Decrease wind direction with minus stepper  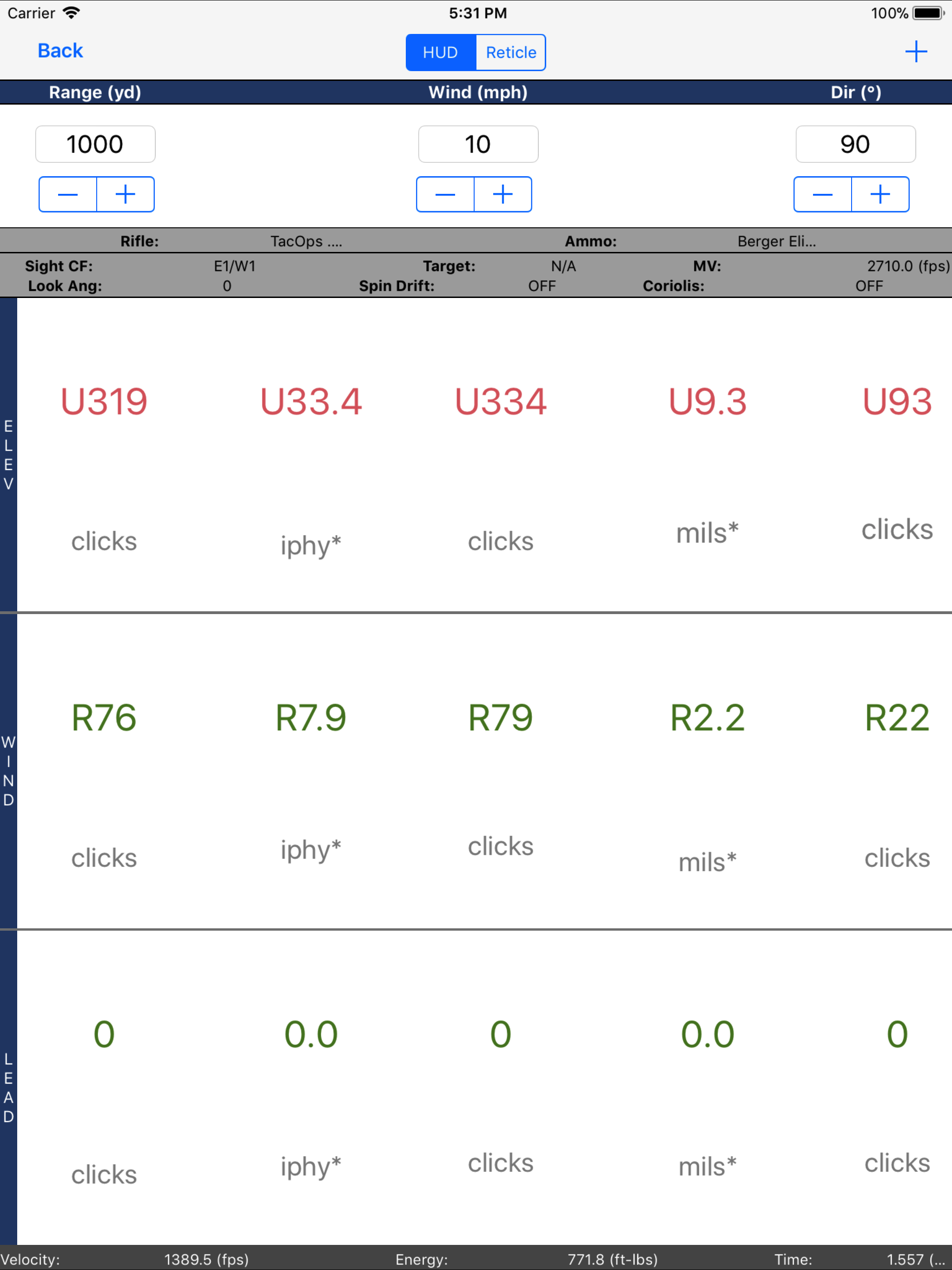[822, 195]
